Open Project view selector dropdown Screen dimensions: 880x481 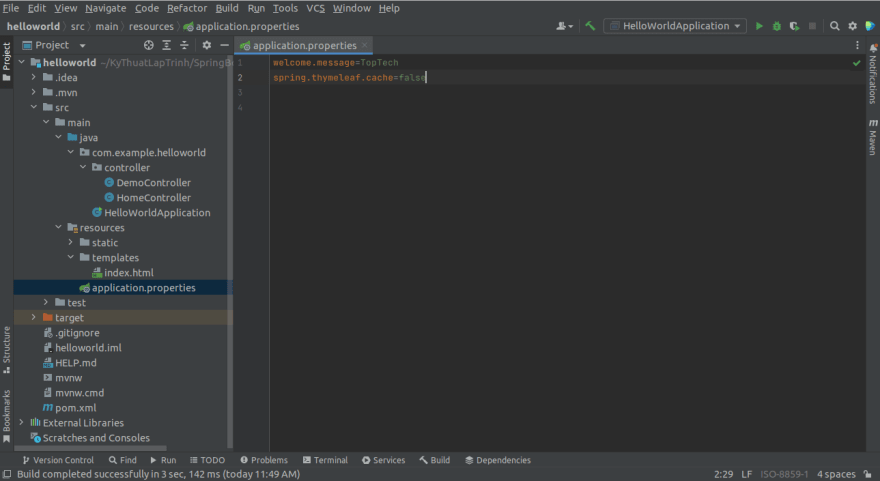[54, 45]
